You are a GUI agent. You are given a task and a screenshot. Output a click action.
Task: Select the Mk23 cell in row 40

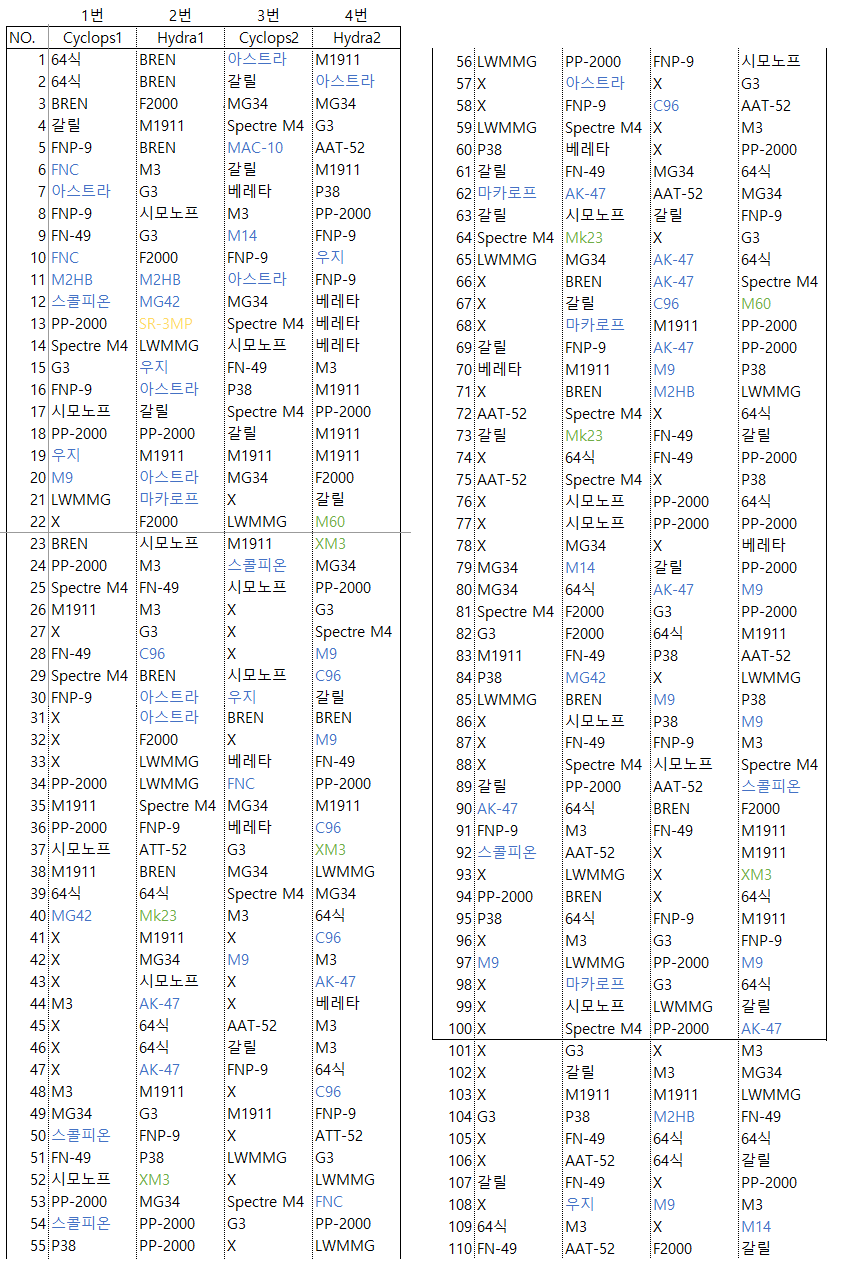click(158, 915)
